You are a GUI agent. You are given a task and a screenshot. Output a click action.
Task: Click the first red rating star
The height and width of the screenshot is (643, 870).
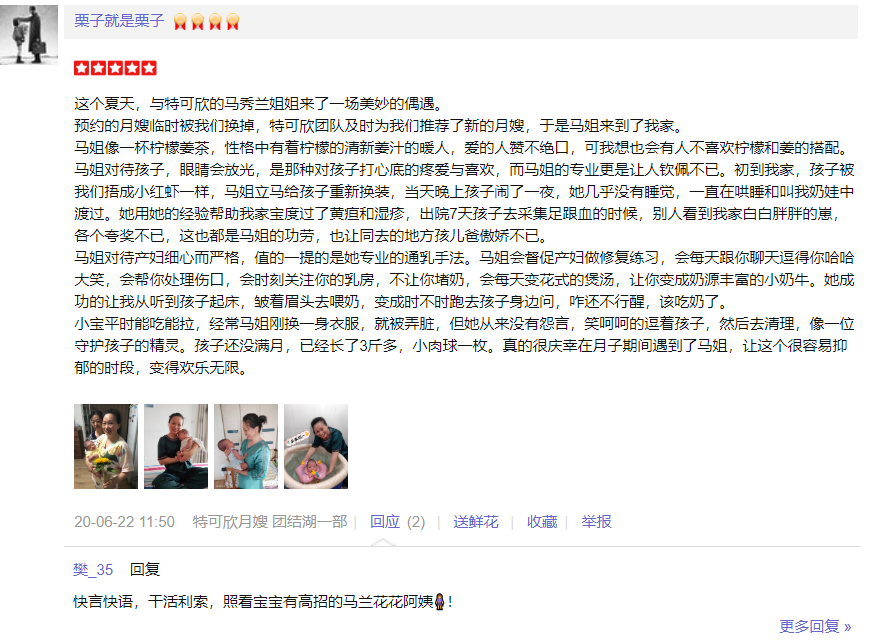[x=82, y=68]
